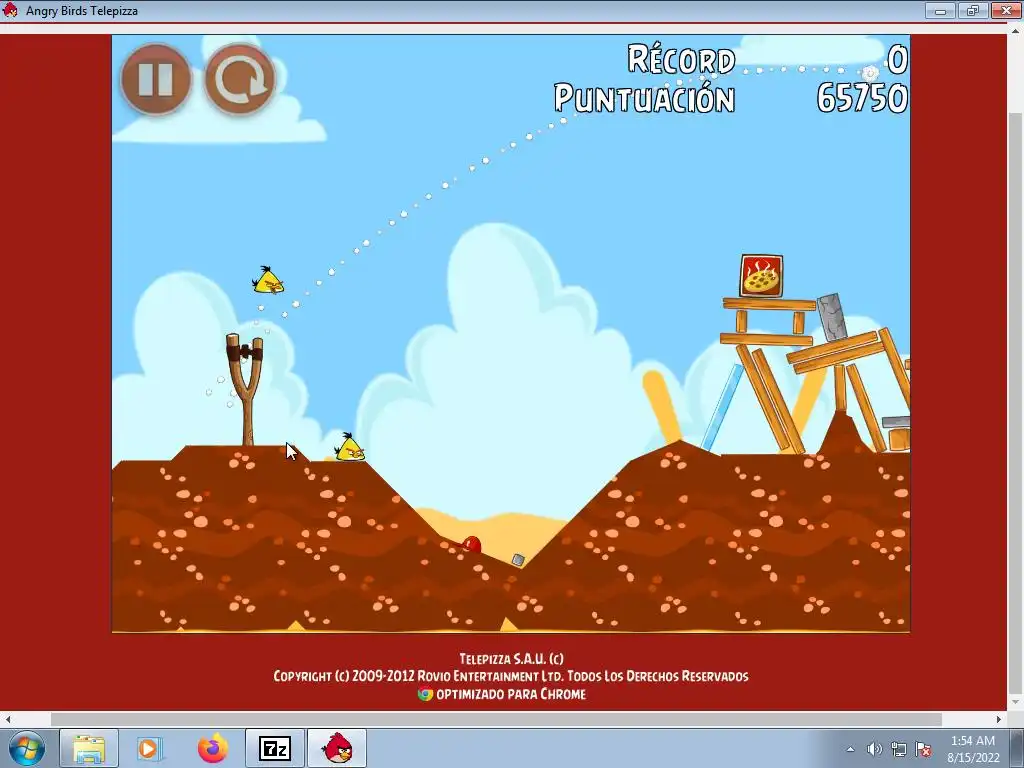Click the Optimizado para Chrome text

[x=511, y=694]
